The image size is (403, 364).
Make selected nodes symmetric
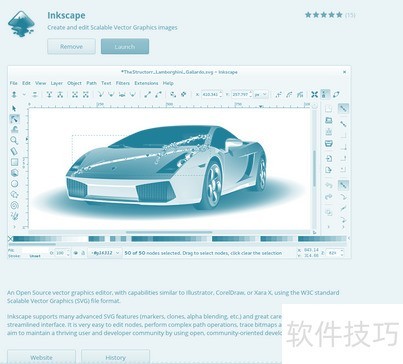(122, 95)
